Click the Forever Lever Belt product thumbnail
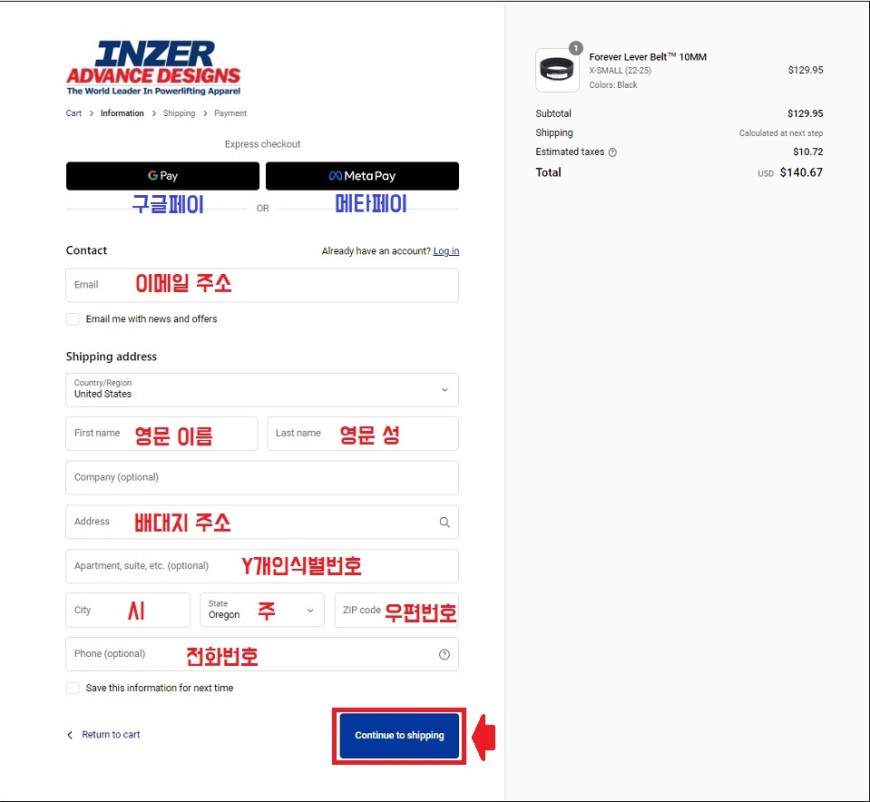The image size is (870, 802). coord(557,70)
